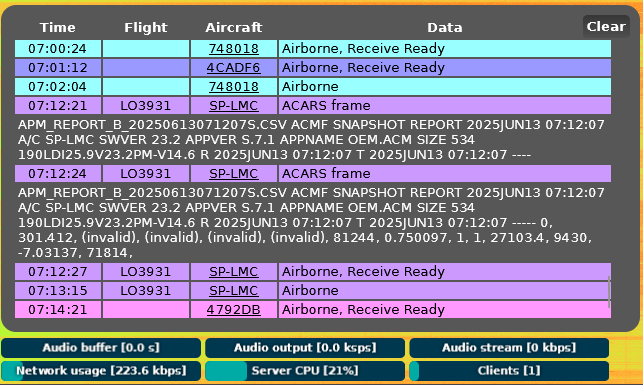The height and width of the screenshot is (385, 643).
Task: Click 'Airborne, Receive Ready' data in 07:12:27 row
Action: [x=445, y=272]
